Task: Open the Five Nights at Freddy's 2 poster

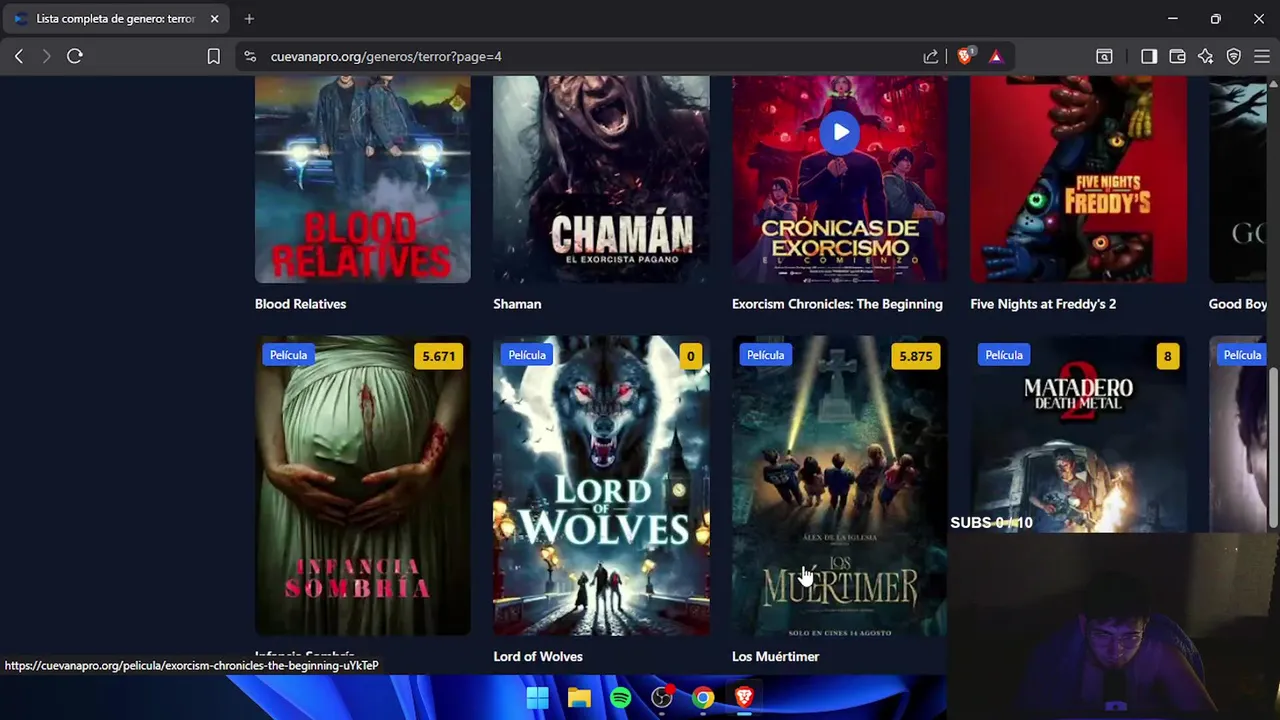Action: point(1078,179)
